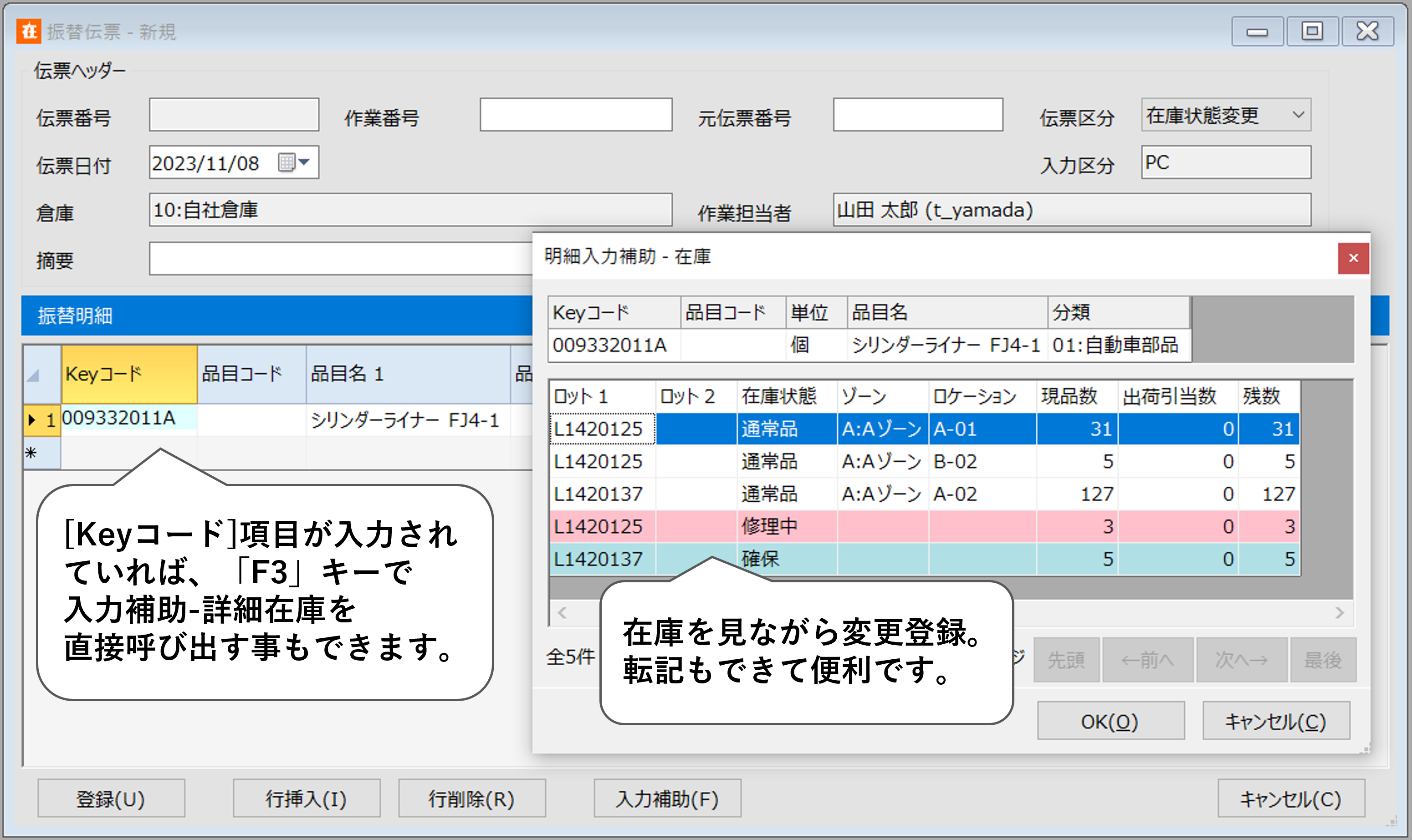Viewport: 1412px width, 840px height.
Task: Click the 在庫状態 column header
Action: (787, 396)
